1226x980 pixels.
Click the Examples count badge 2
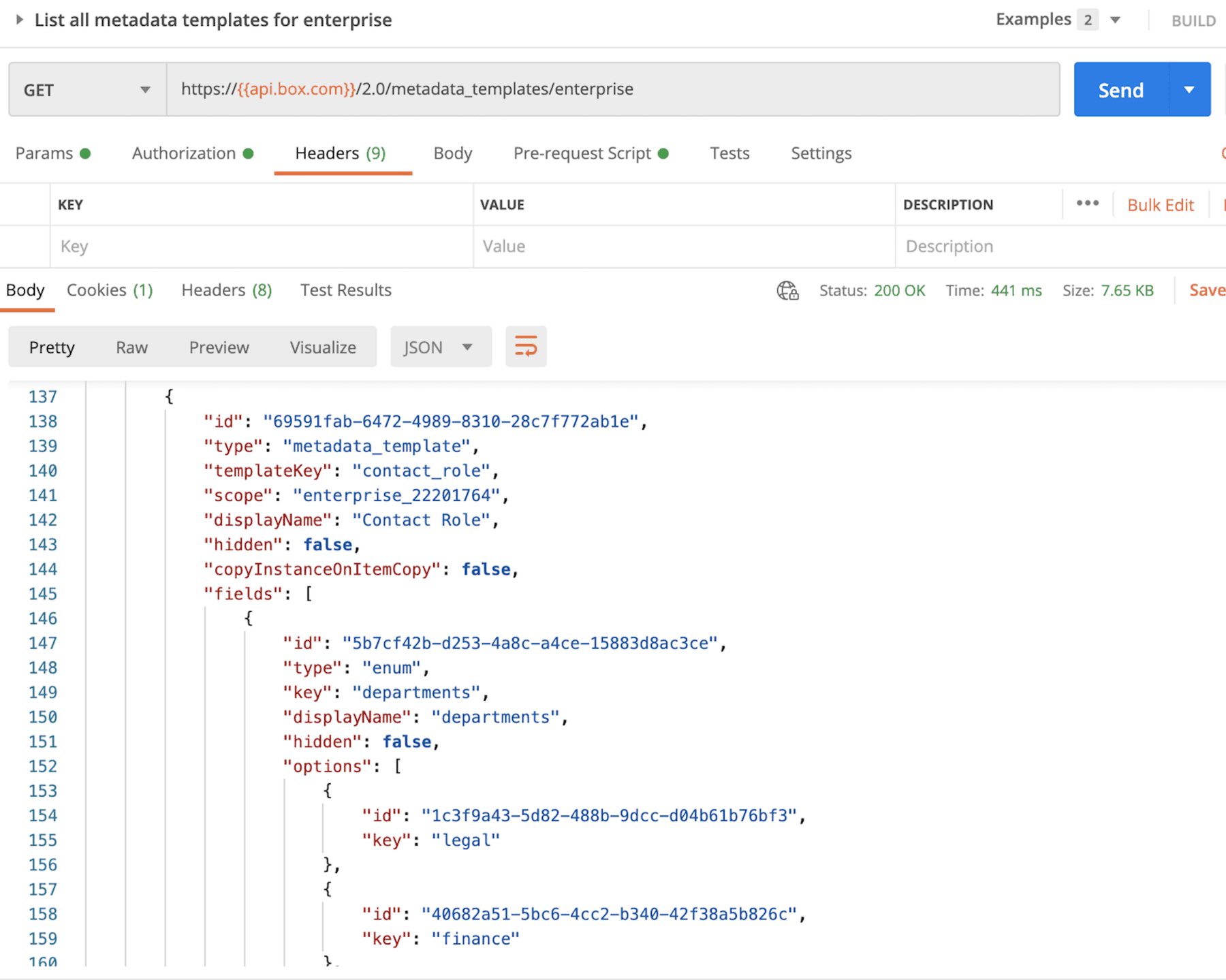[1088, 20]
